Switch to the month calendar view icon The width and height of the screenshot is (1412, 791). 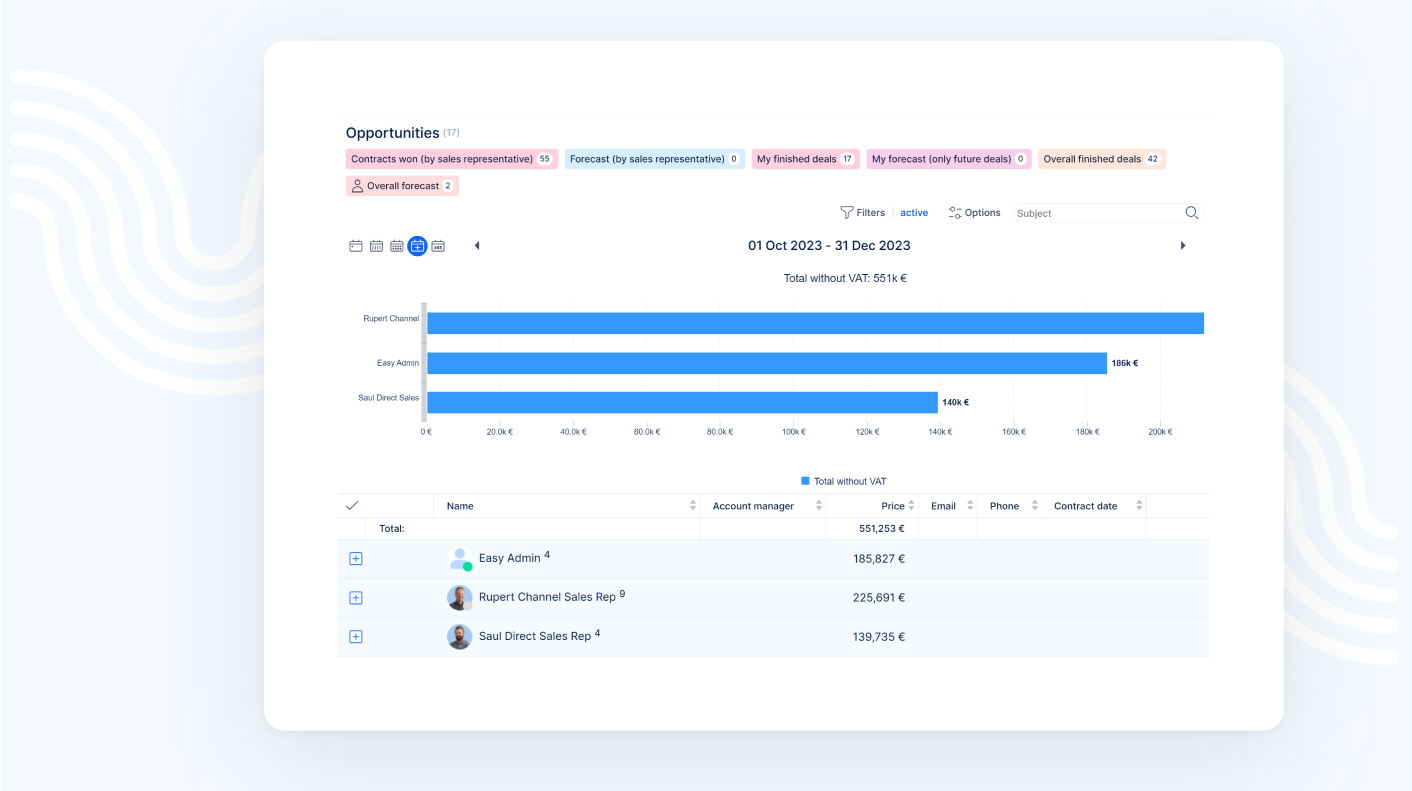point(396,246)
